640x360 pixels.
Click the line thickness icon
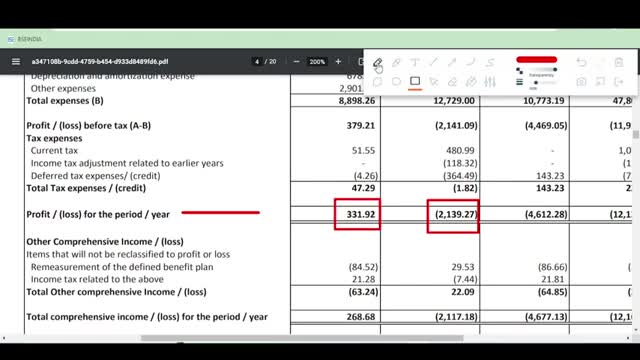click(519, 82)
